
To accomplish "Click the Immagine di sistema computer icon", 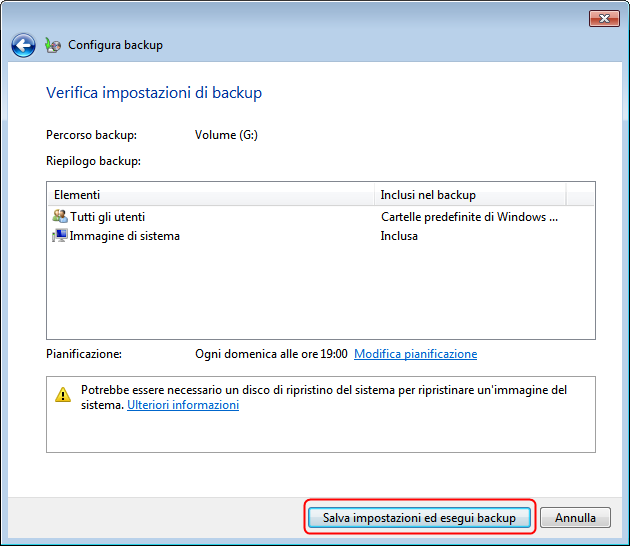I will coord(59,236).
